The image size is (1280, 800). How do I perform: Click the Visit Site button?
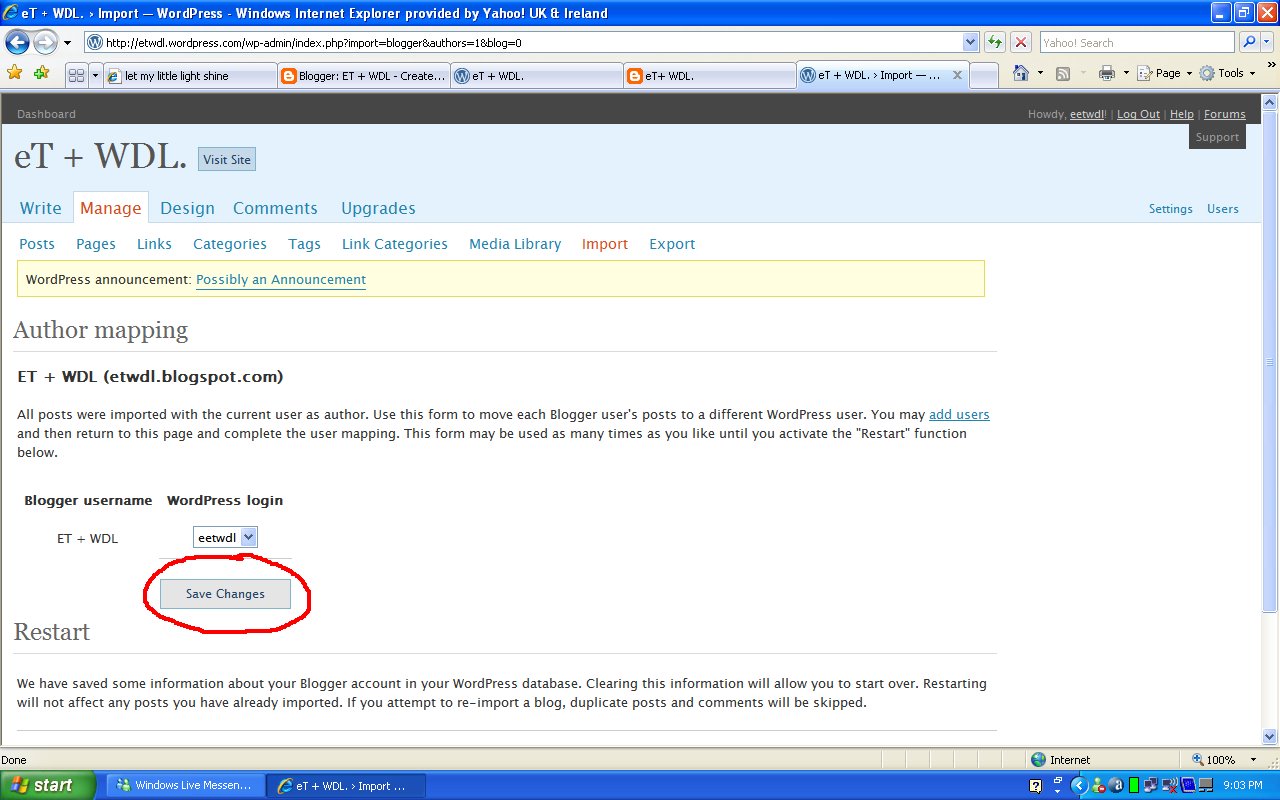point(227,159)
